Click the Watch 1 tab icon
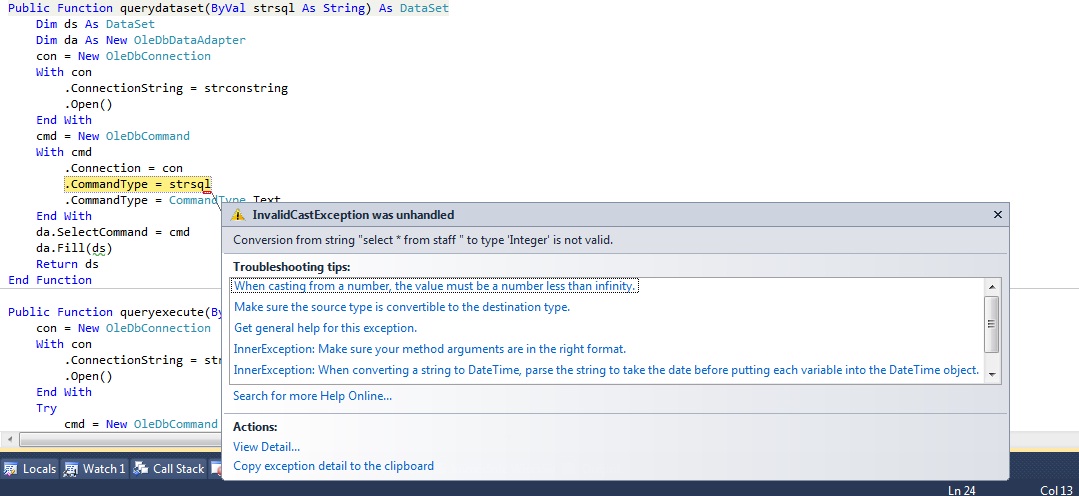Image resolution: width=1079 pixels, height=496 pixels. (x=71, y=469)
